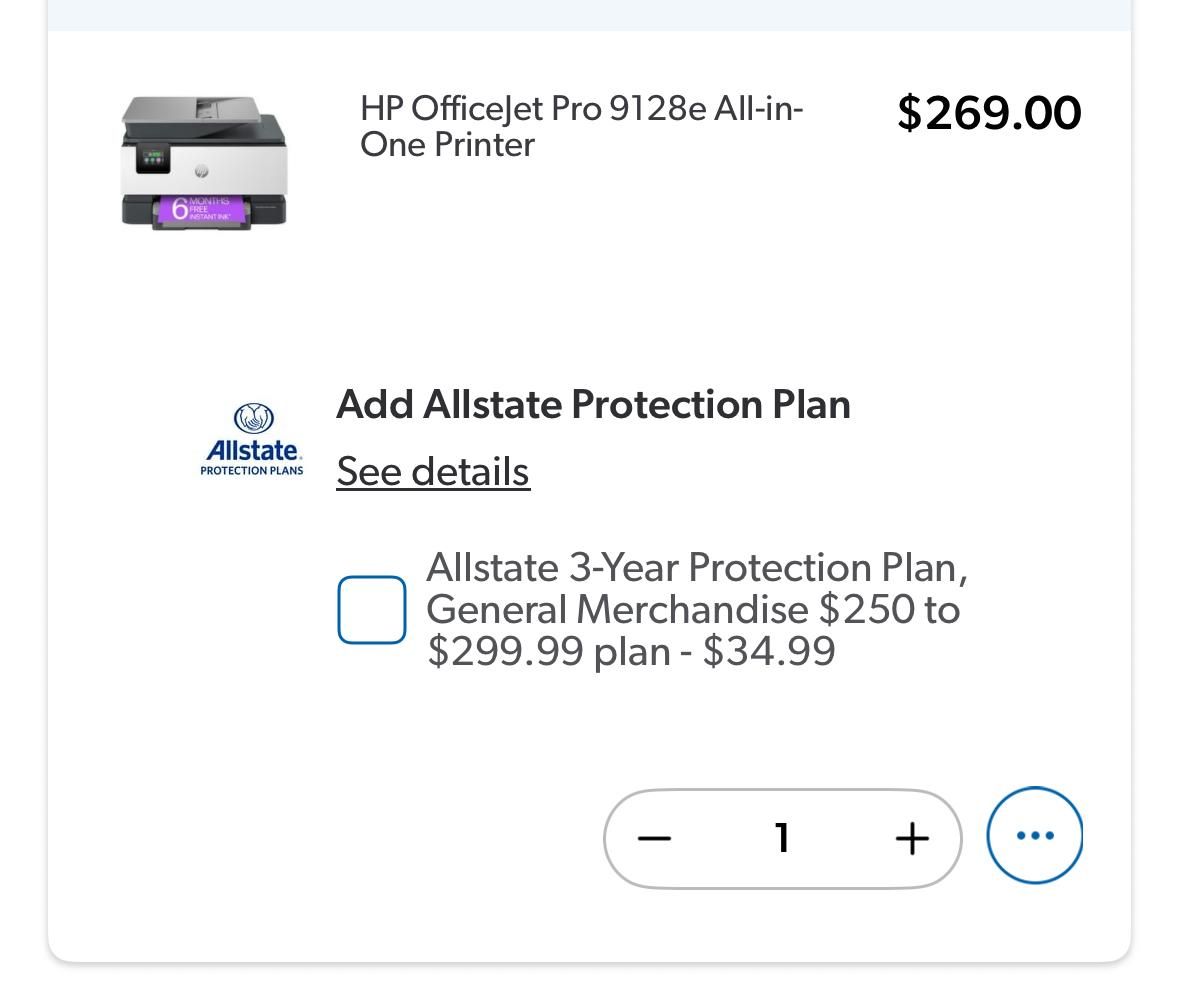Click the $34.99 plan price text
Screen dimensions: 1179x994
(x=769, y=651)
